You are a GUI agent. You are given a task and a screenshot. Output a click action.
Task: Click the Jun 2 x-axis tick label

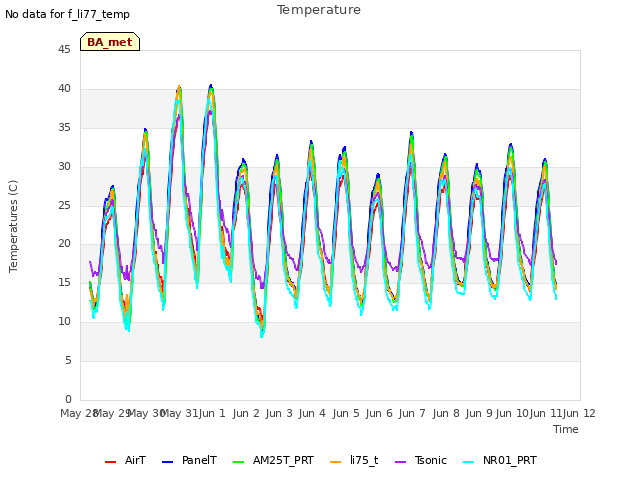246,413
